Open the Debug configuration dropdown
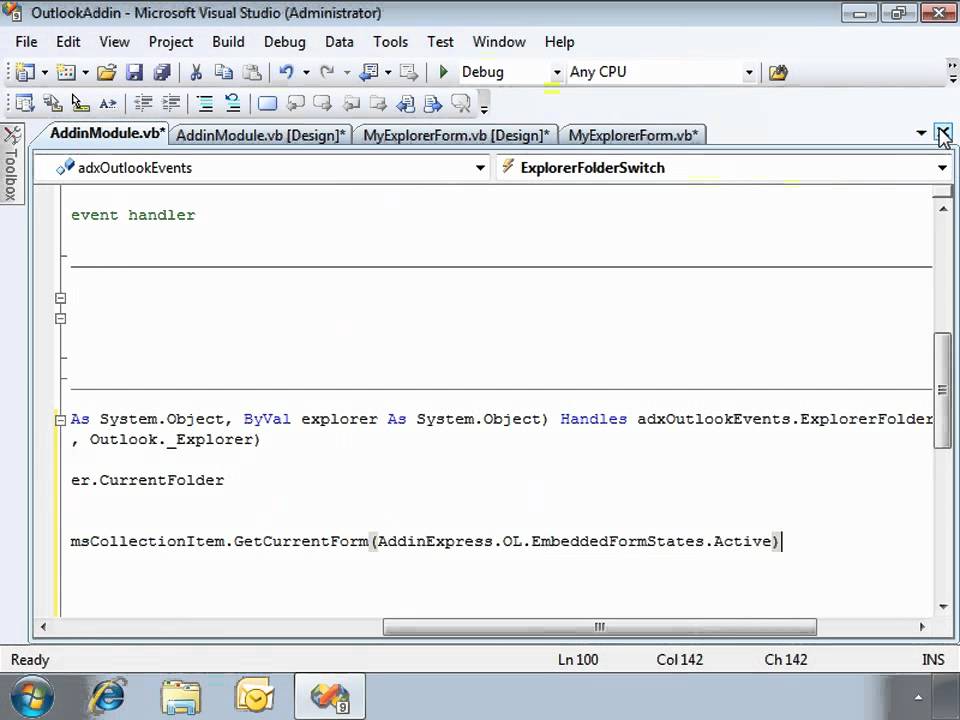Screen dimensions: 960x720 click(556, 72)
